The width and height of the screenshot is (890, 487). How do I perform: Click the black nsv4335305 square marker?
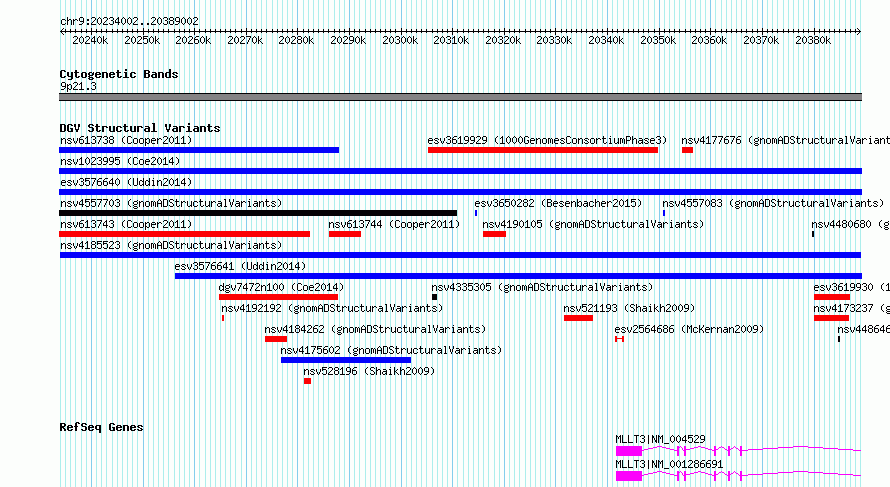(434, 297)
